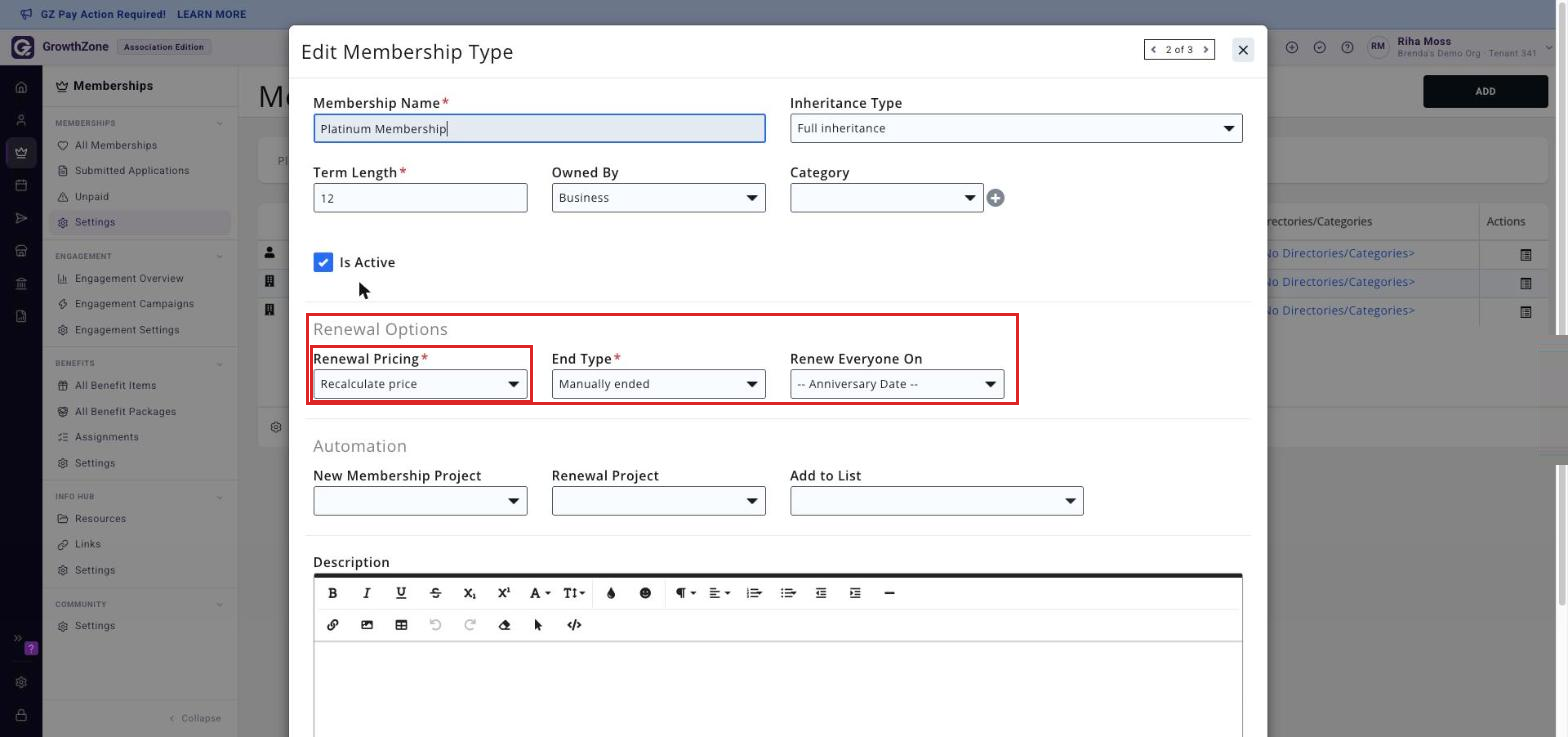Open text alignment dropdown
This screenshot has height=737, width=1568.
[x=720, y=593]
